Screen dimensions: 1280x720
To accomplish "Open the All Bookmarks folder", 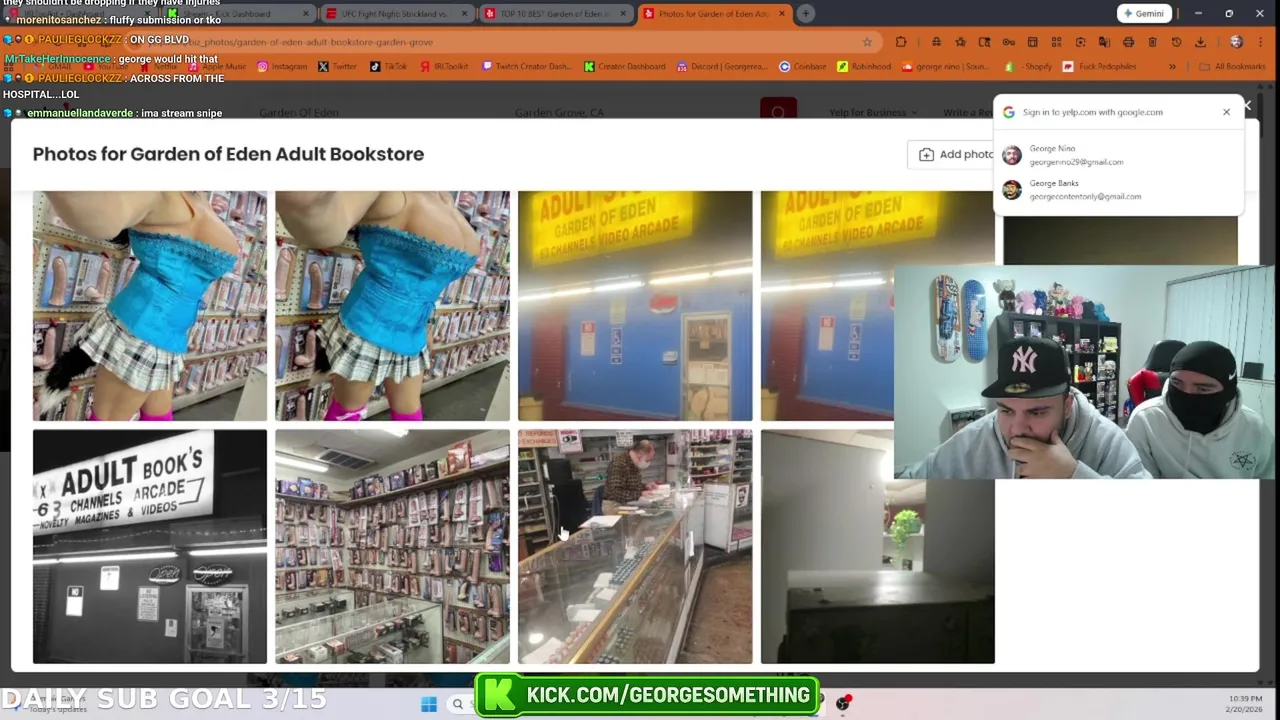I will (1232, 67).
